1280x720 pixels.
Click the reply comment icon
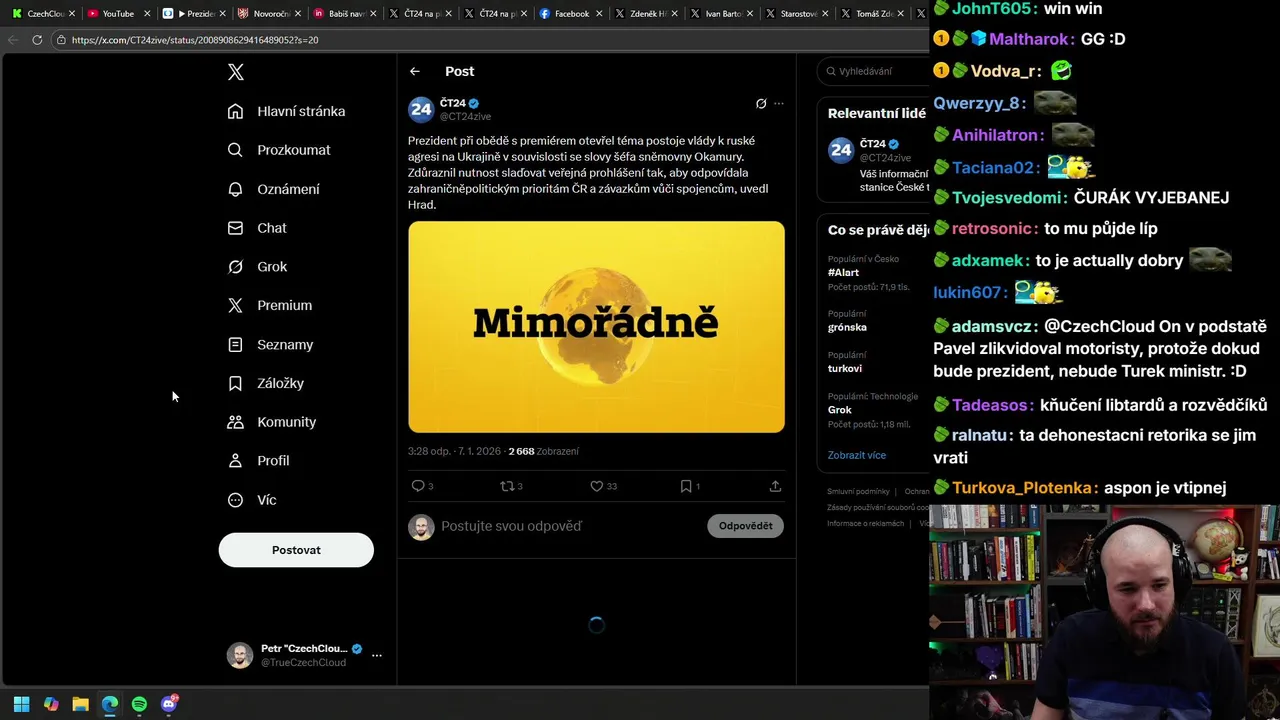coord(418,486)
